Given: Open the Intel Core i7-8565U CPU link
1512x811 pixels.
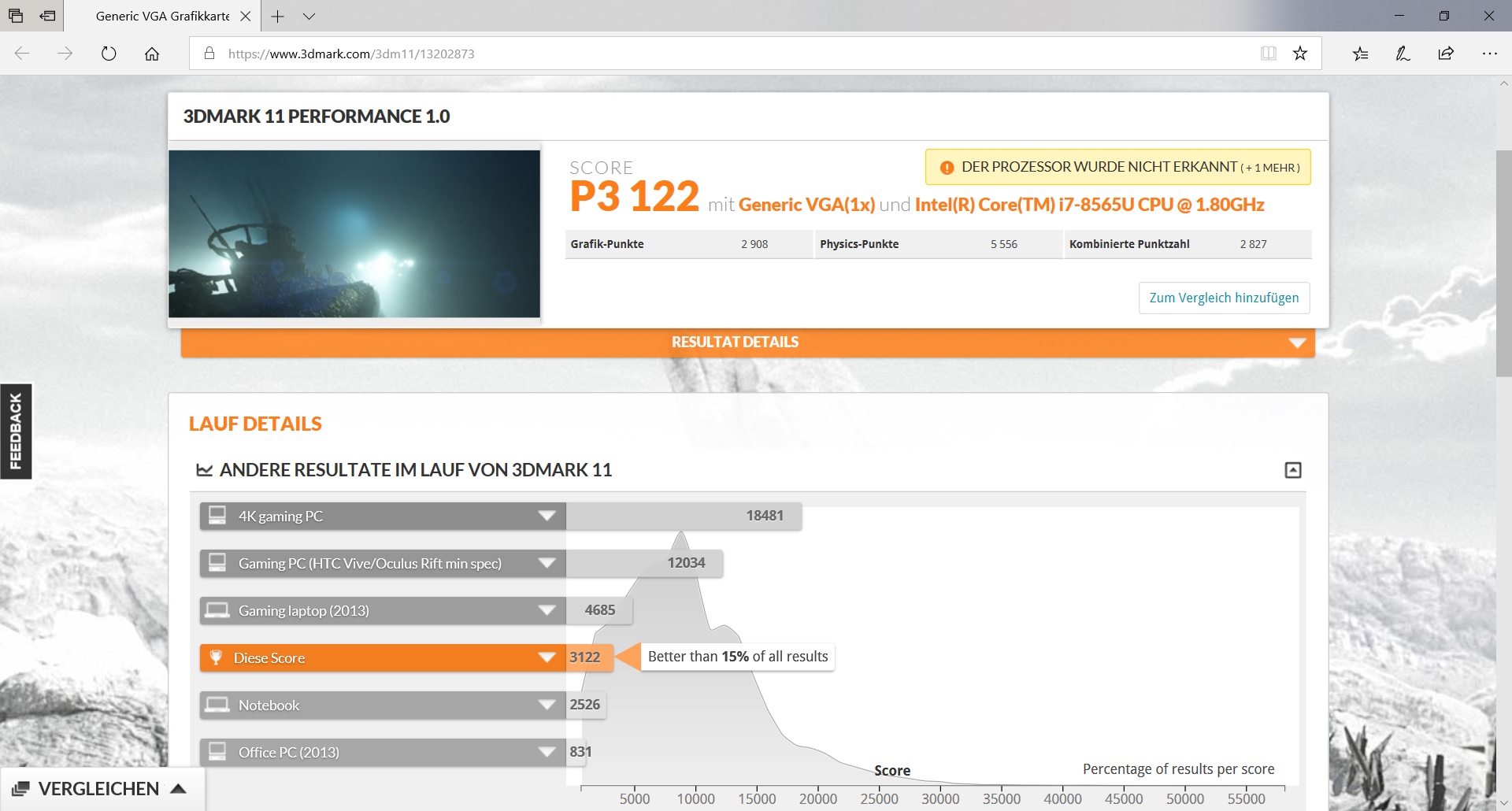Looking at the screenshot, I should tap(1089, 205).
